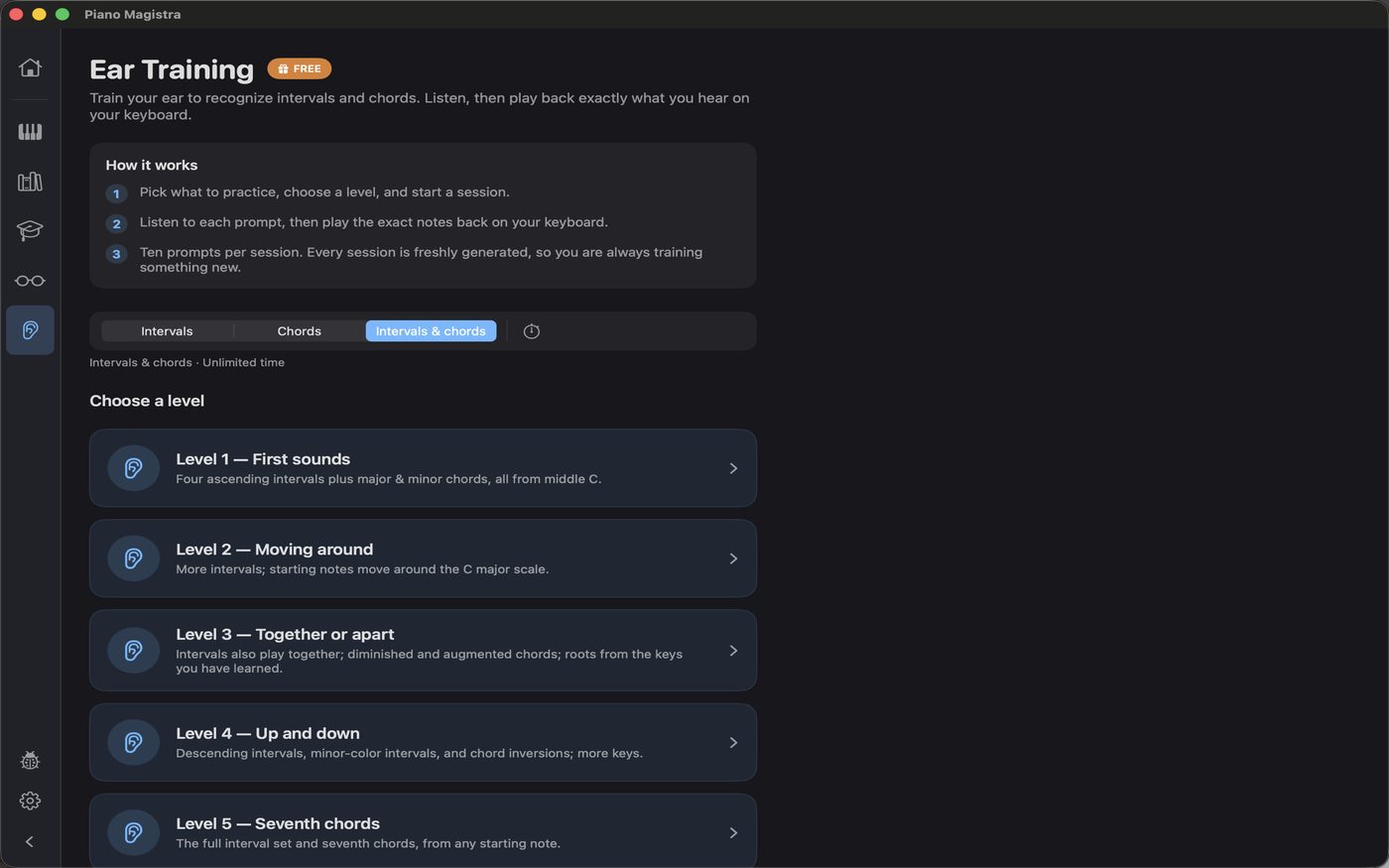1389x868 pixels.
Task: Click the orange FREE badge
Action: (299, 68)
